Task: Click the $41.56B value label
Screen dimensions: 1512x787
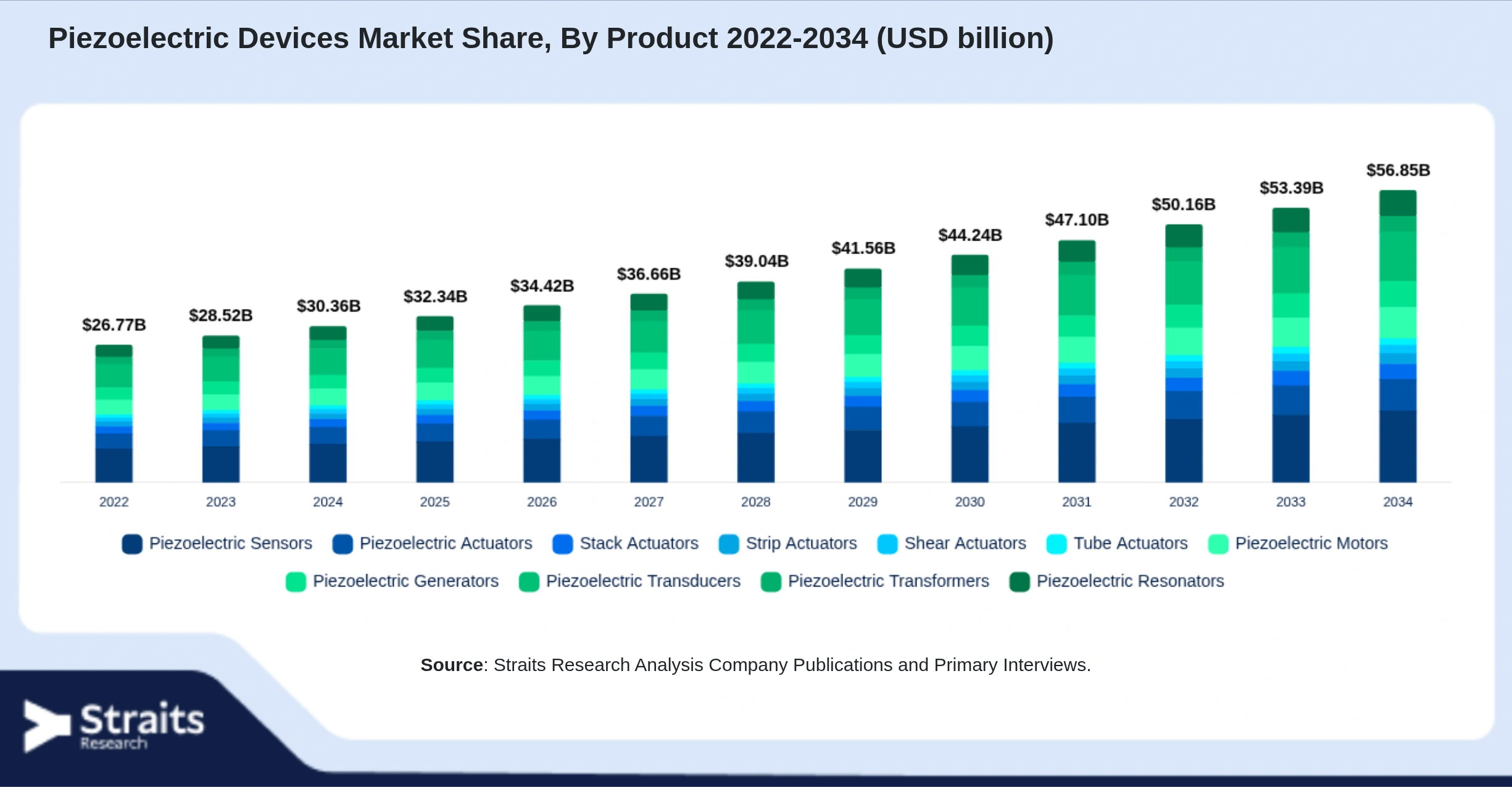Action: tap(863, 248)
